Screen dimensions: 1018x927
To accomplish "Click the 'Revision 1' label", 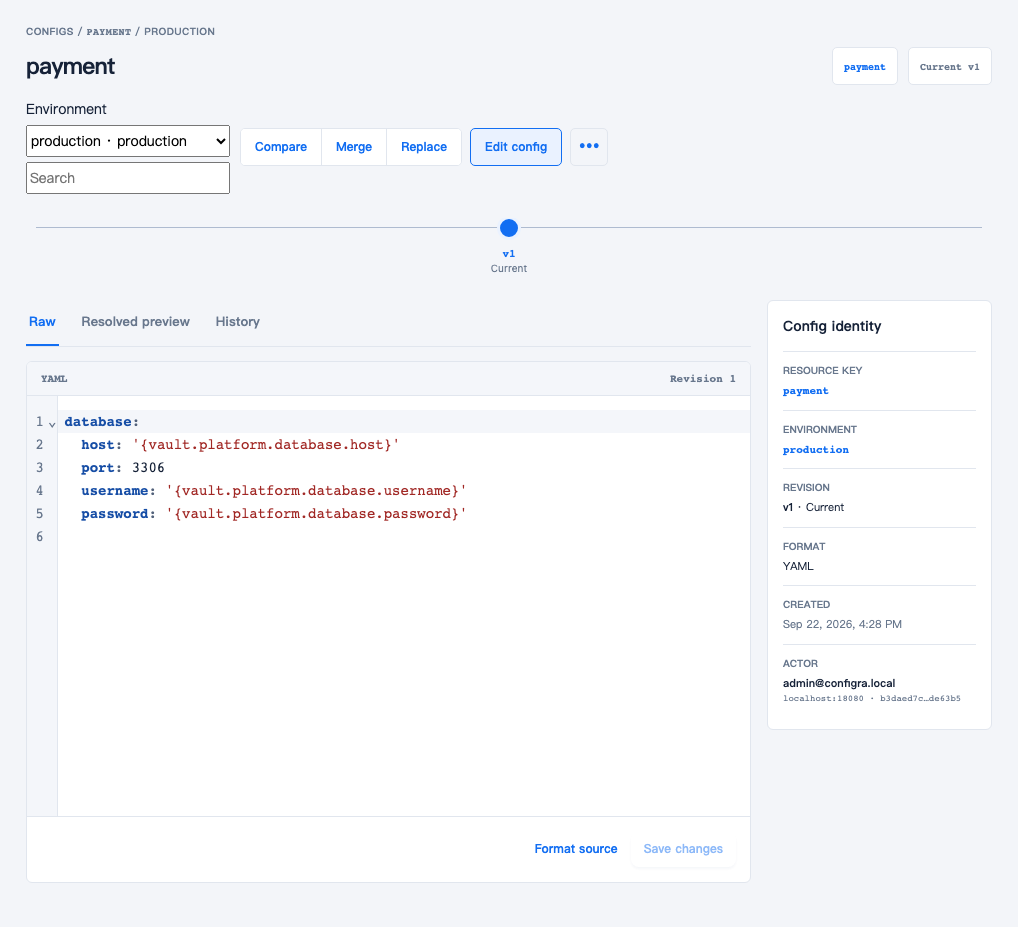I will coord(702,378).
